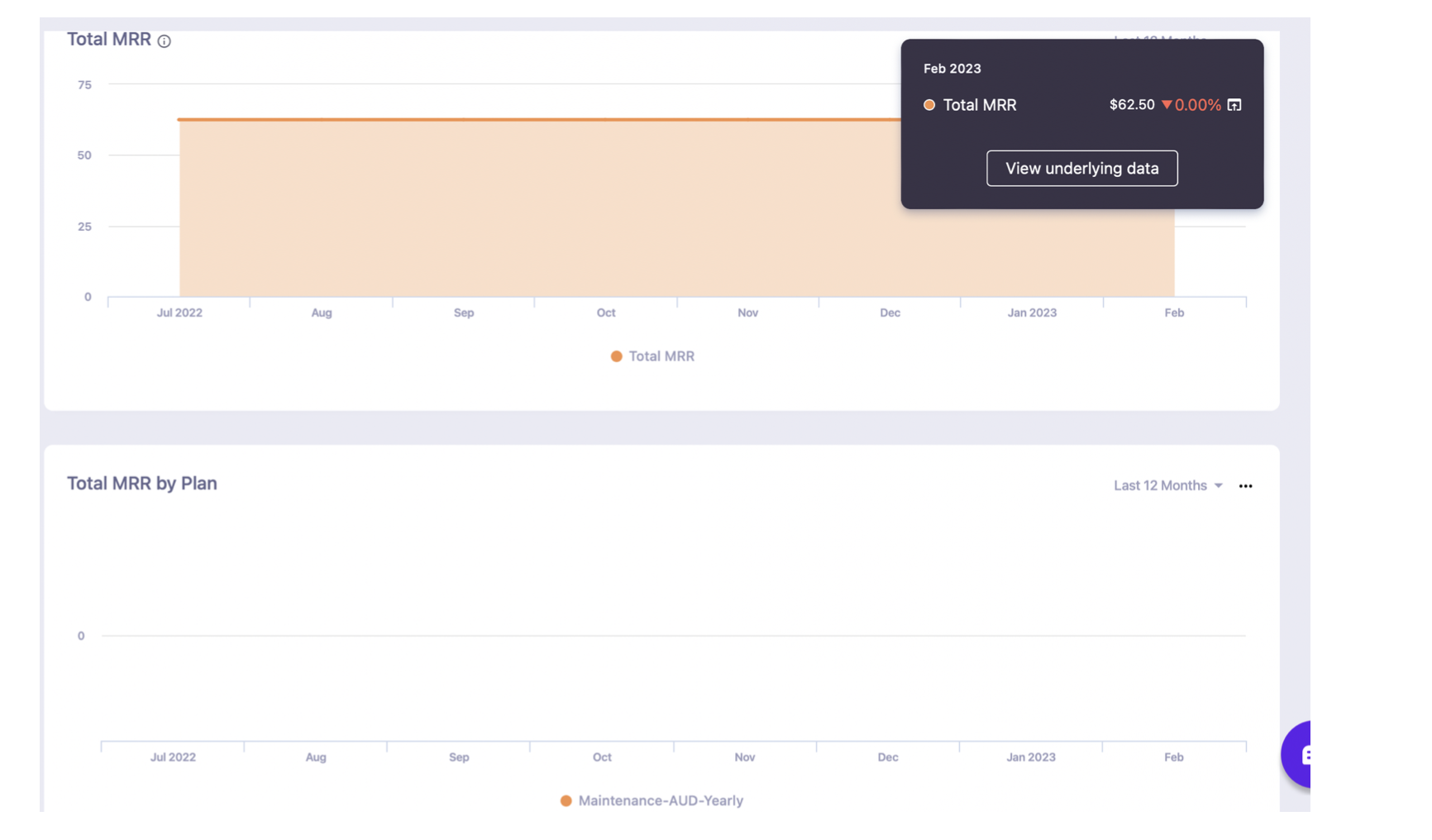
Task: Click the red down-triangle change indicator
Action: click(1167, 105)
